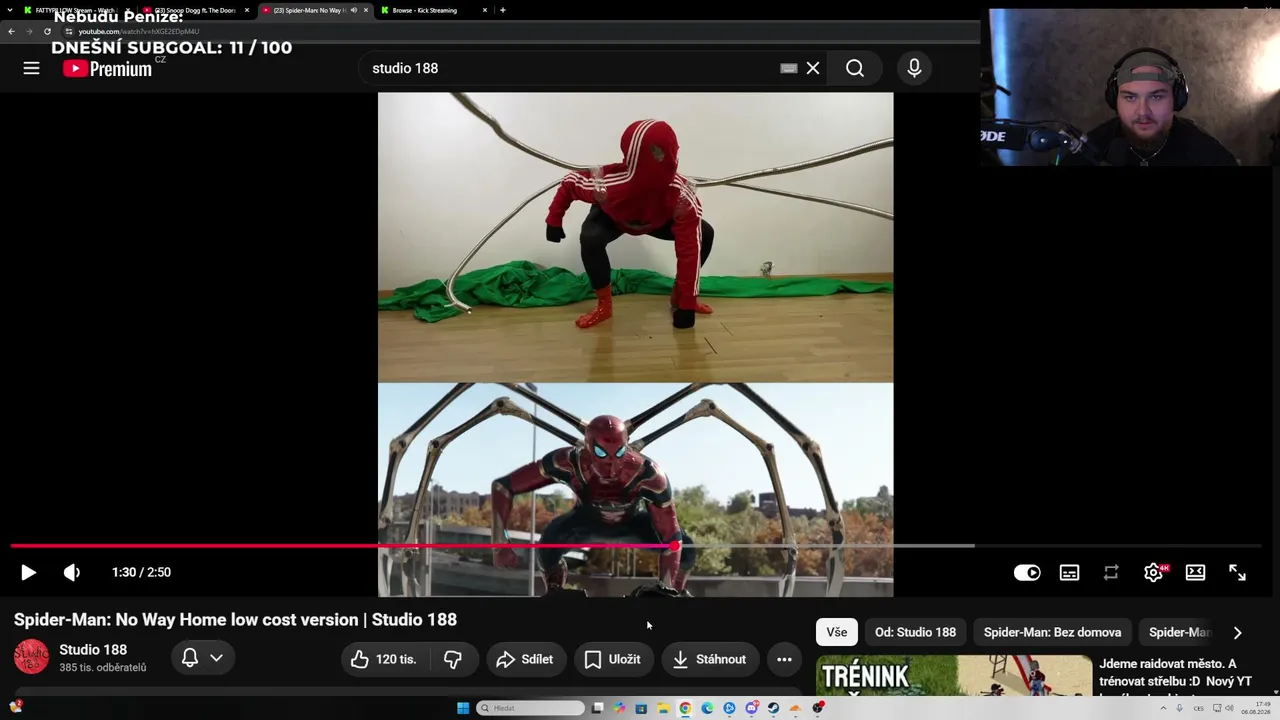Mute the Spider-Man tab via speaker icon
The width and height of the screenshot is (1280, 720).
353,10
